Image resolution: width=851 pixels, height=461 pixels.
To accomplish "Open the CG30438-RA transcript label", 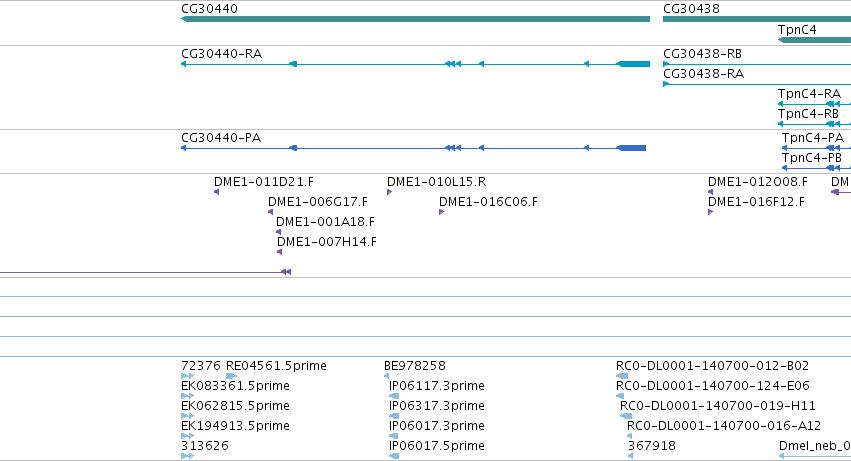I will [703, 74].
